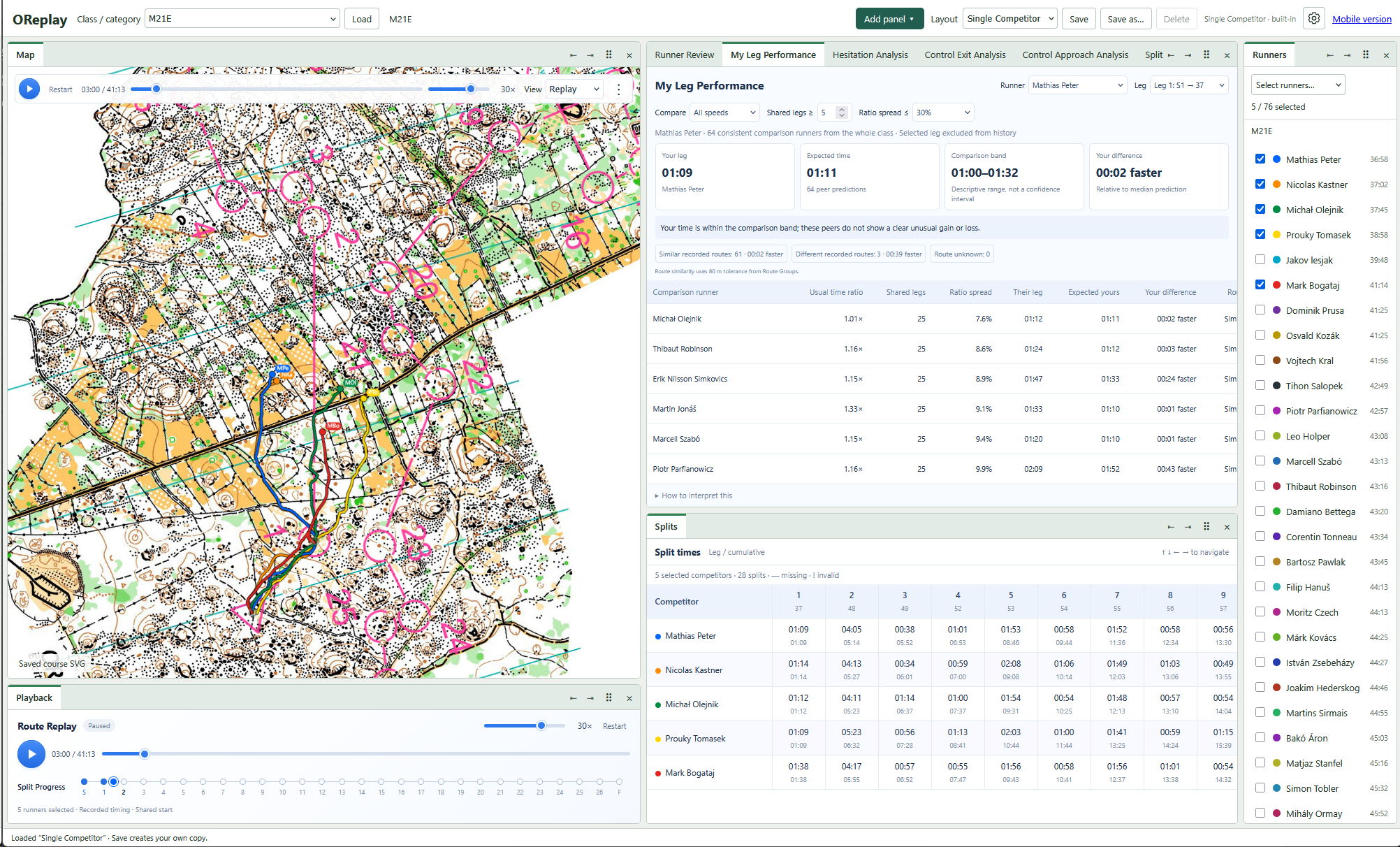Grab the Runners panel drag handle
The image size is (1400, 847).
(x=1366, y=55)
